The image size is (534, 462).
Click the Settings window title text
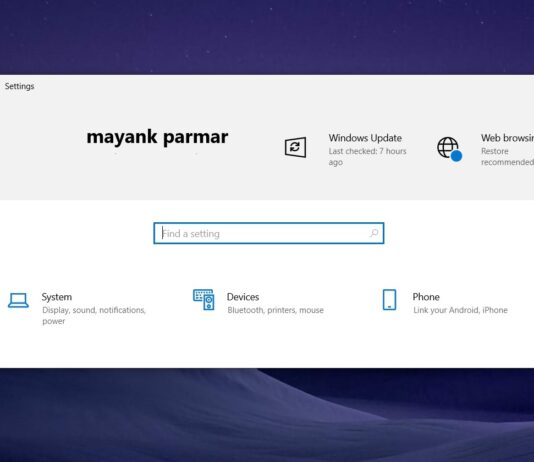pos(19,86)
